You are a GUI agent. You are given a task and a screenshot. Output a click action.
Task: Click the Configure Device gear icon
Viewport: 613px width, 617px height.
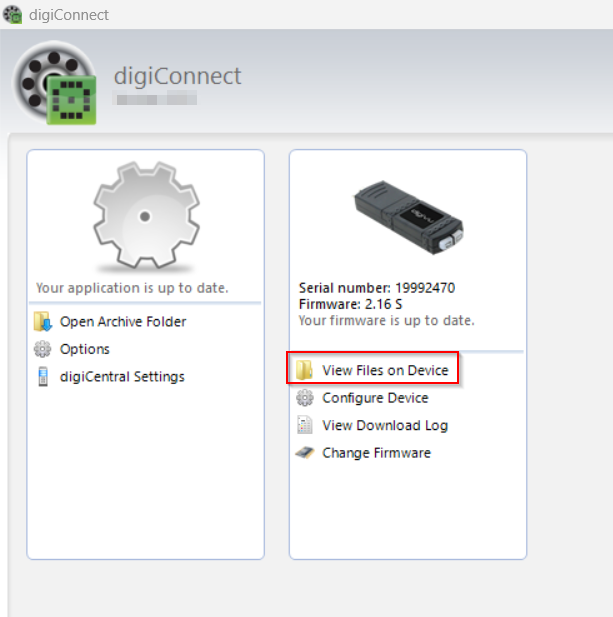[305, 398]
